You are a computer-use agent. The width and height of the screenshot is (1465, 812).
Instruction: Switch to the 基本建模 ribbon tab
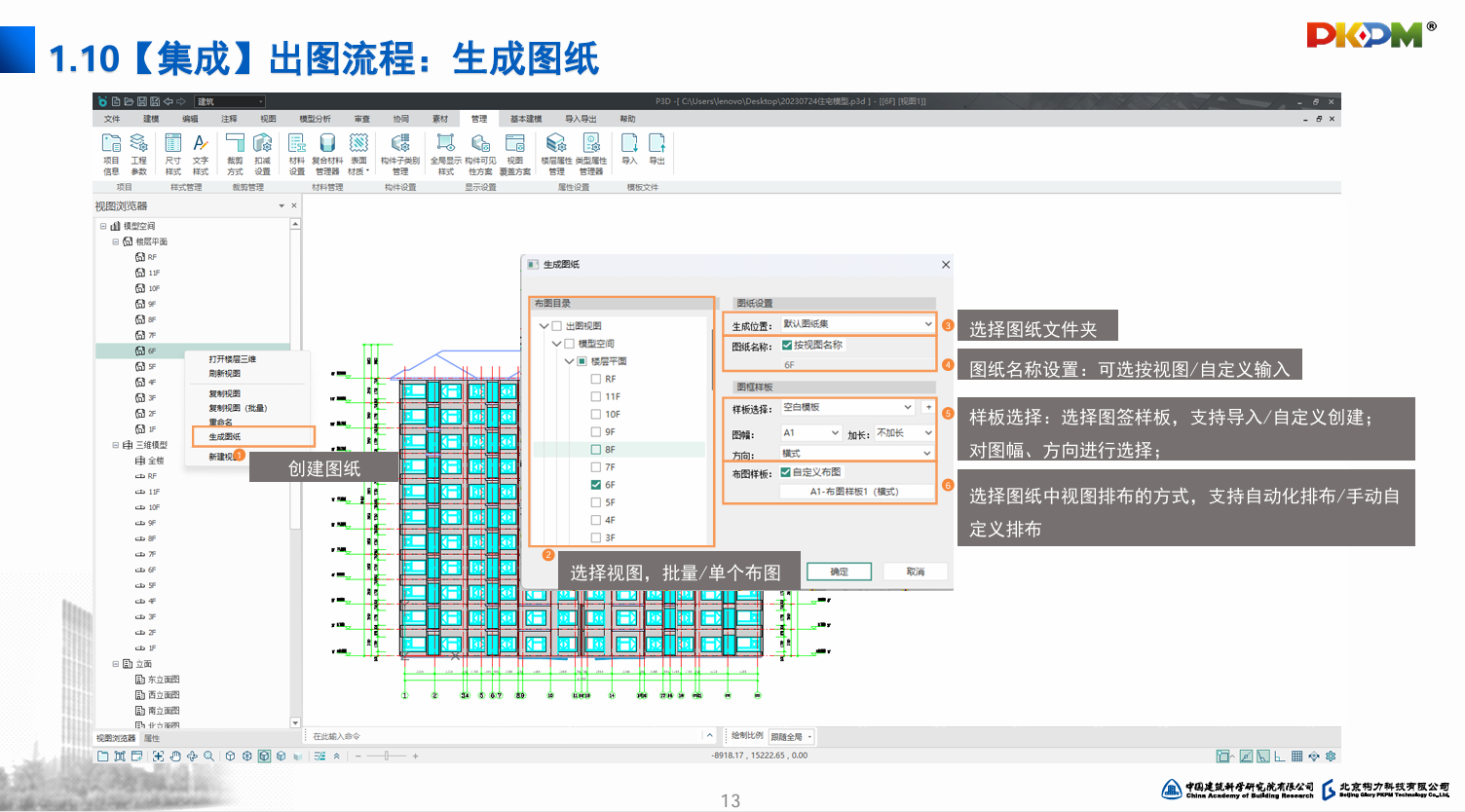(526, 119)
